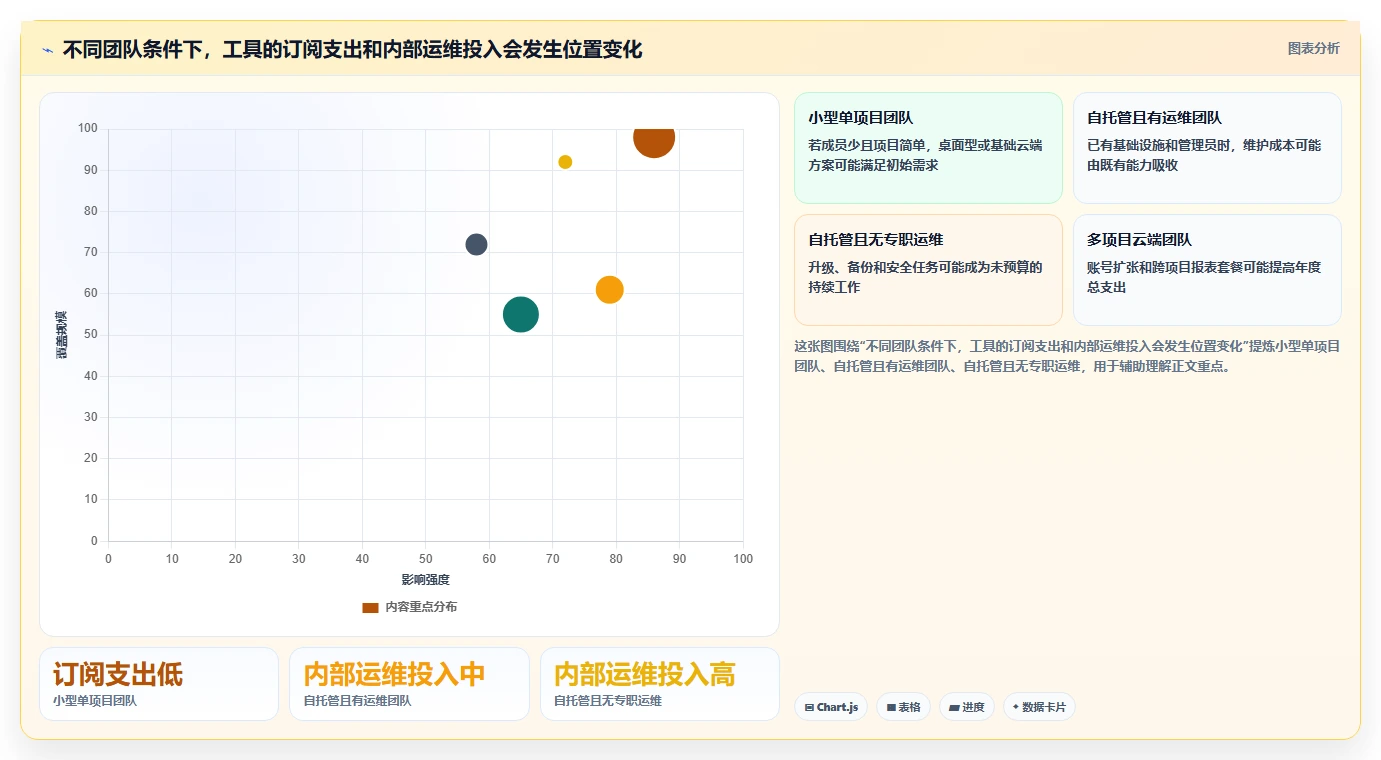
Task: Open the 小型单项目团队 card
Action: click(928, 148)
